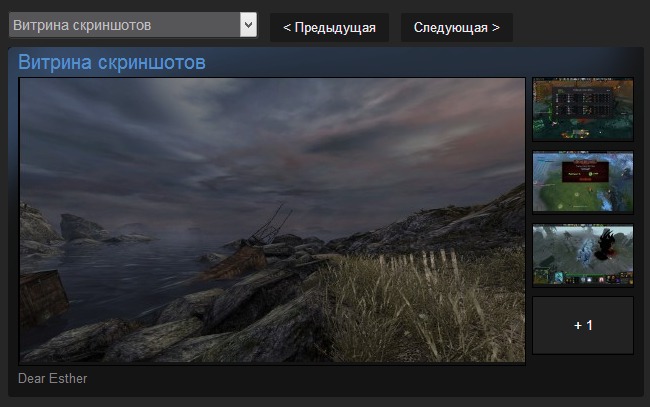Click the < Предыдущая button
650x407 pixels.
[330, 27]
